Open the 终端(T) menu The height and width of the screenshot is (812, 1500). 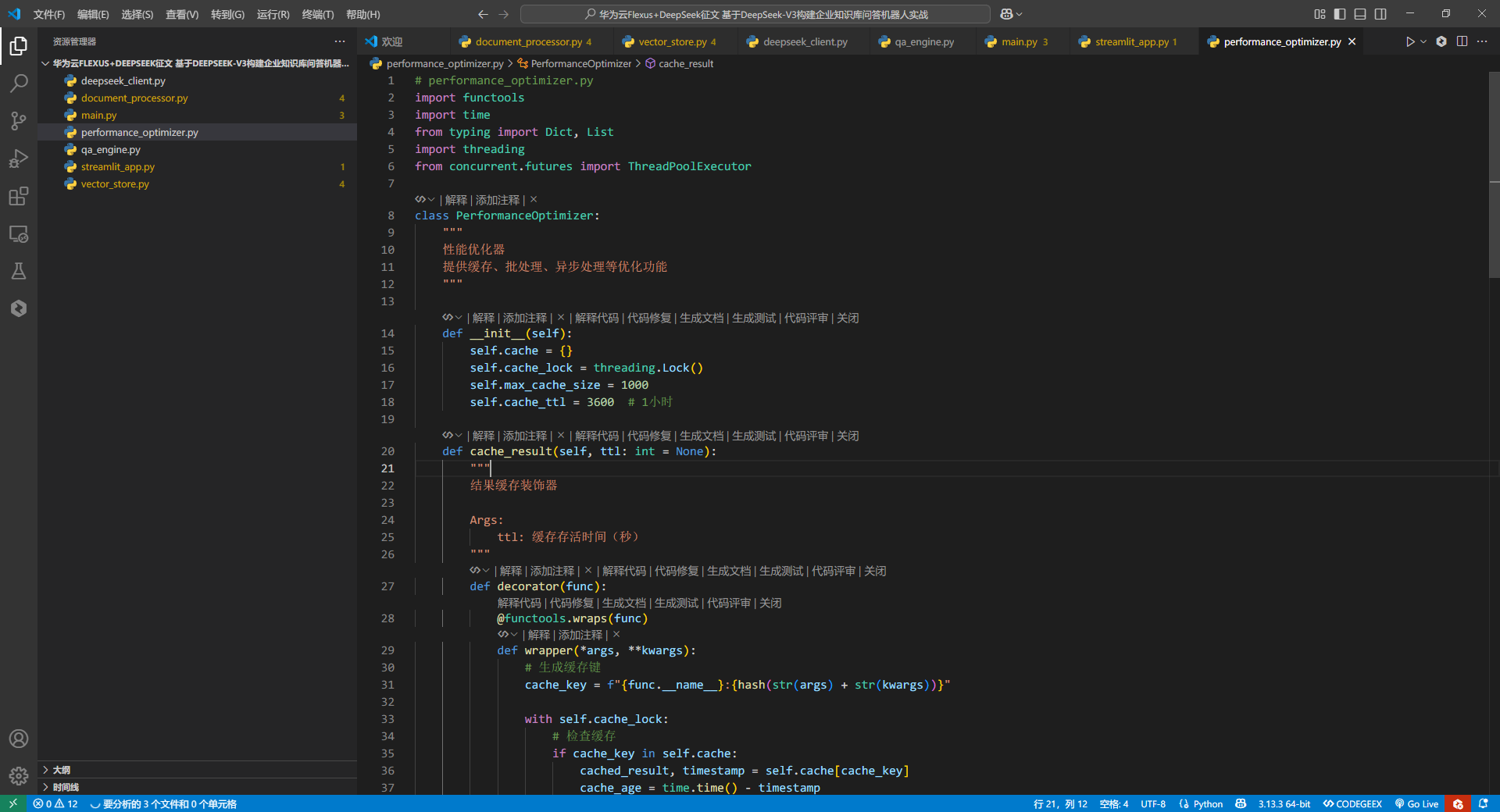pyautogui.click(x=318, y=14)
